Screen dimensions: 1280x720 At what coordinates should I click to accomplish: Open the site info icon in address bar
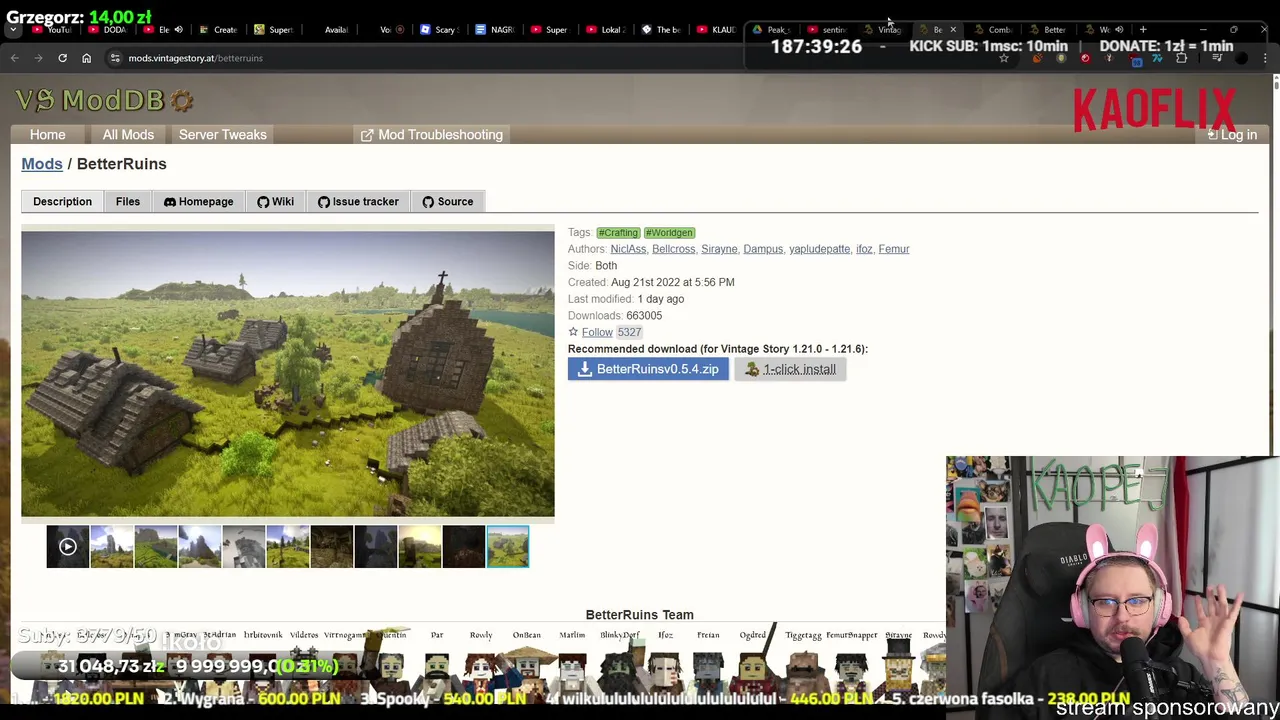pos(115,58)
